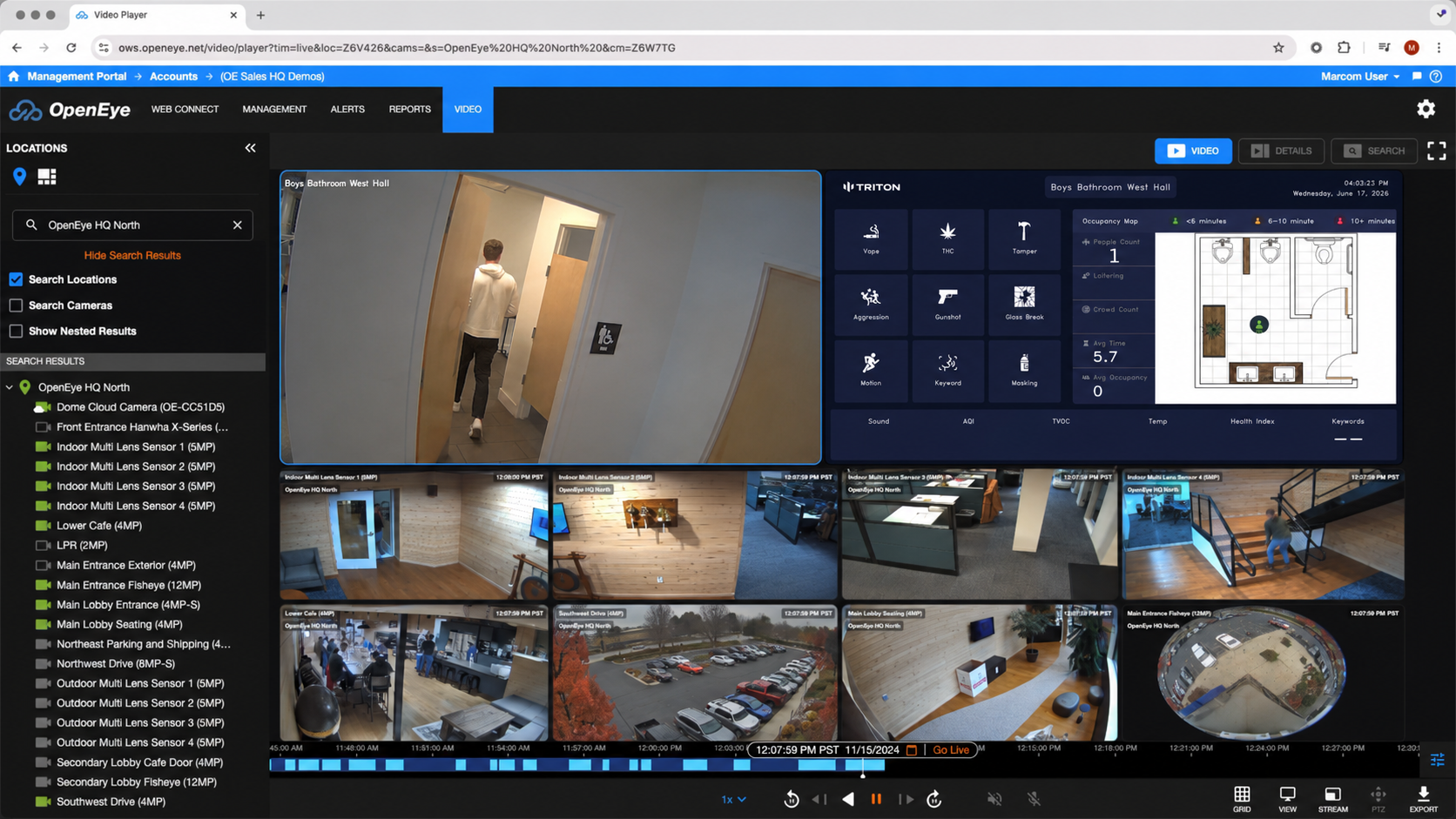Play the video in reverse
Image resolution: width=1456 pixels, height=819 pixels.
[x=848, y=799]
